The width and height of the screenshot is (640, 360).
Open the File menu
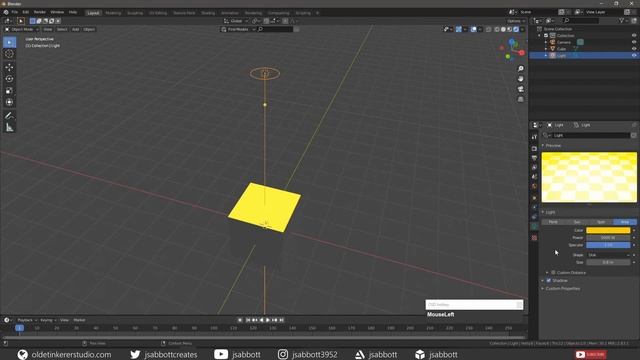[x=15, y=12]
